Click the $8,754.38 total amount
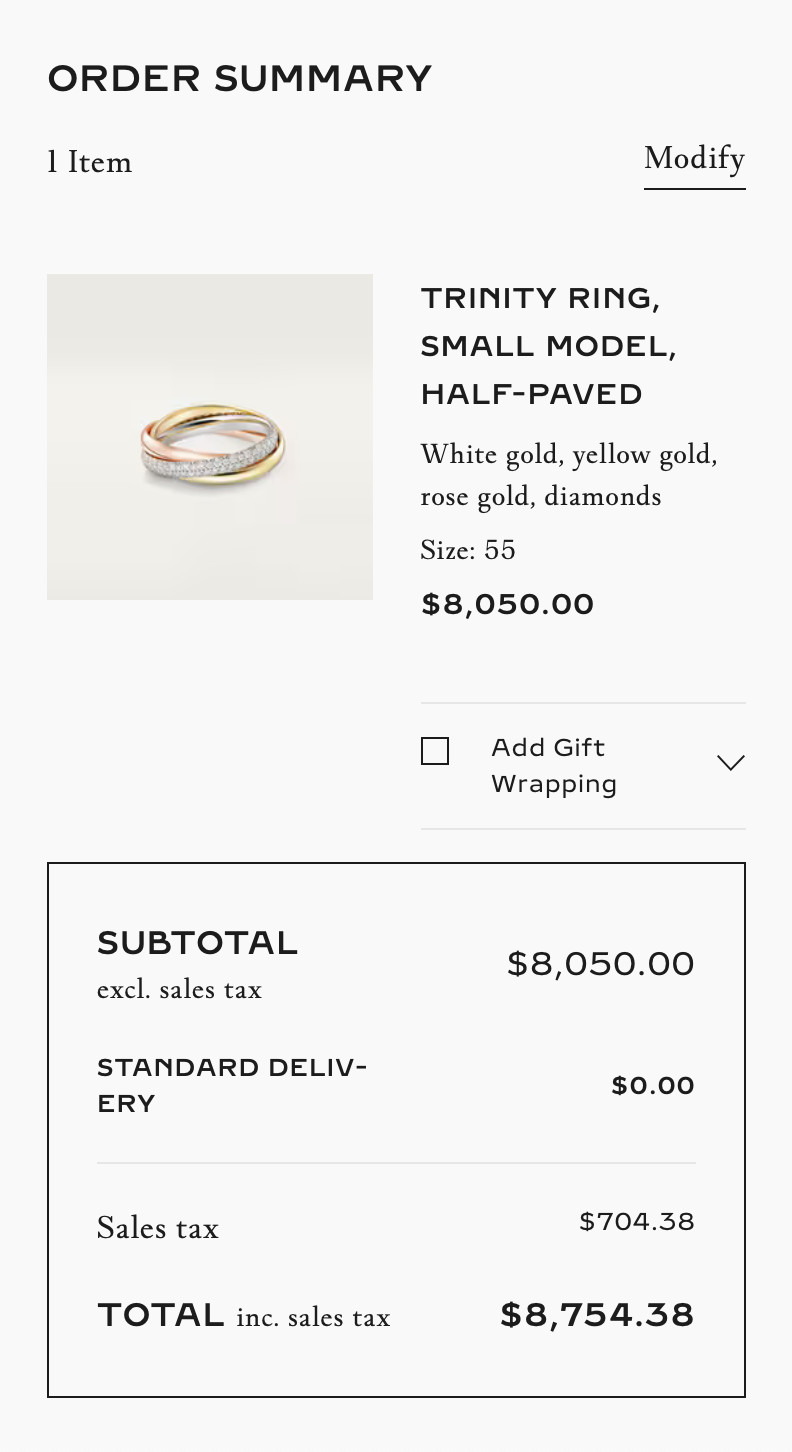Image resolution: width=792 pixels, height=1452 pixels. [x=597, y=1315]
